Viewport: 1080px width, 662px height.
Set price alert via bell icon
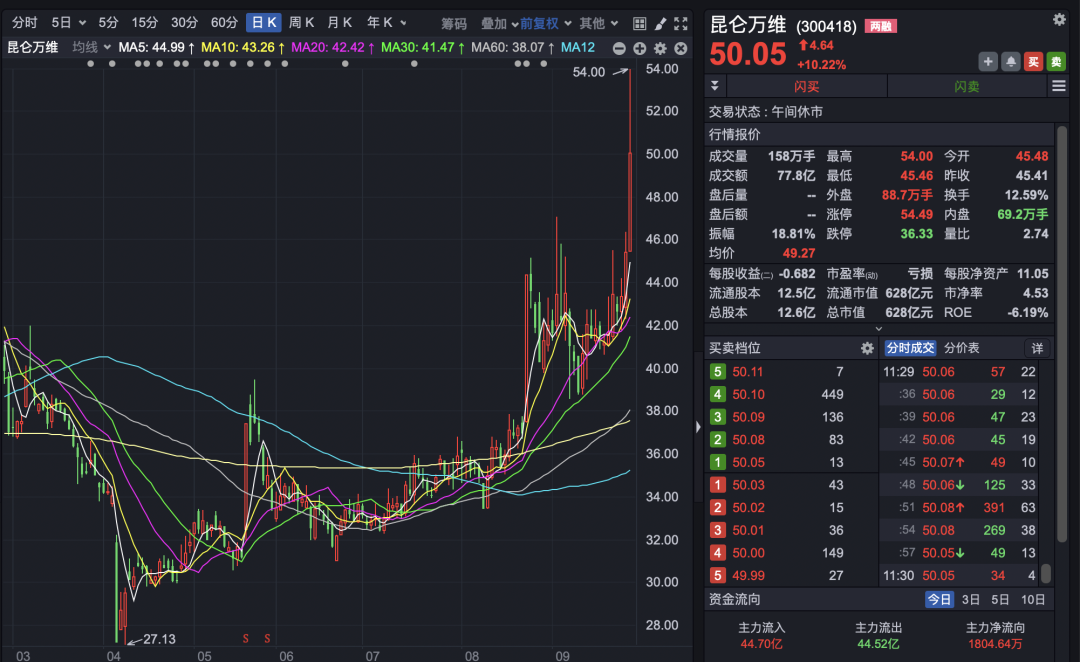click(1011, 61)
